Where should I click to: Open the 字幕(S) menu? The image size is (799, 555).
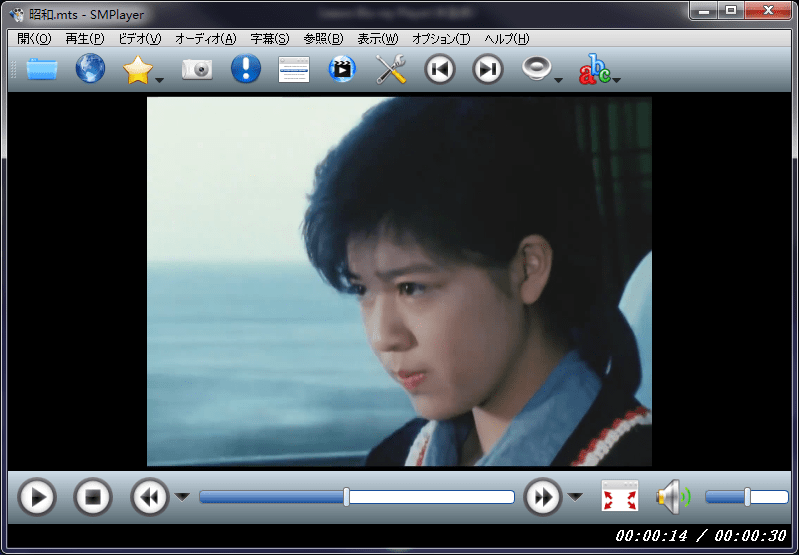[x=270, y=39]
